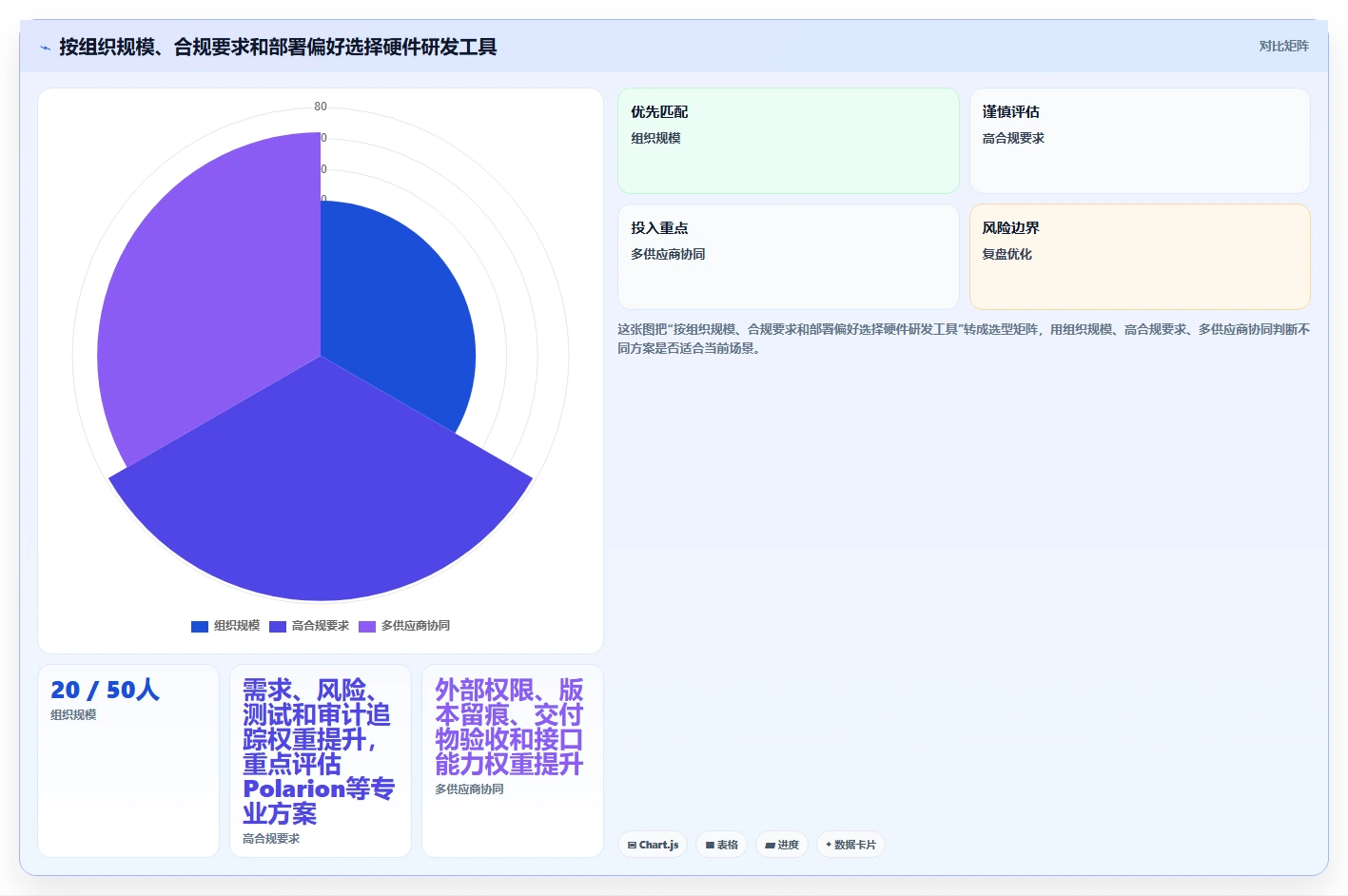The width and height of the screenshot is (1348, 896).
Task: Click the 进度 chip icon
Action: (x=771, y=845)
